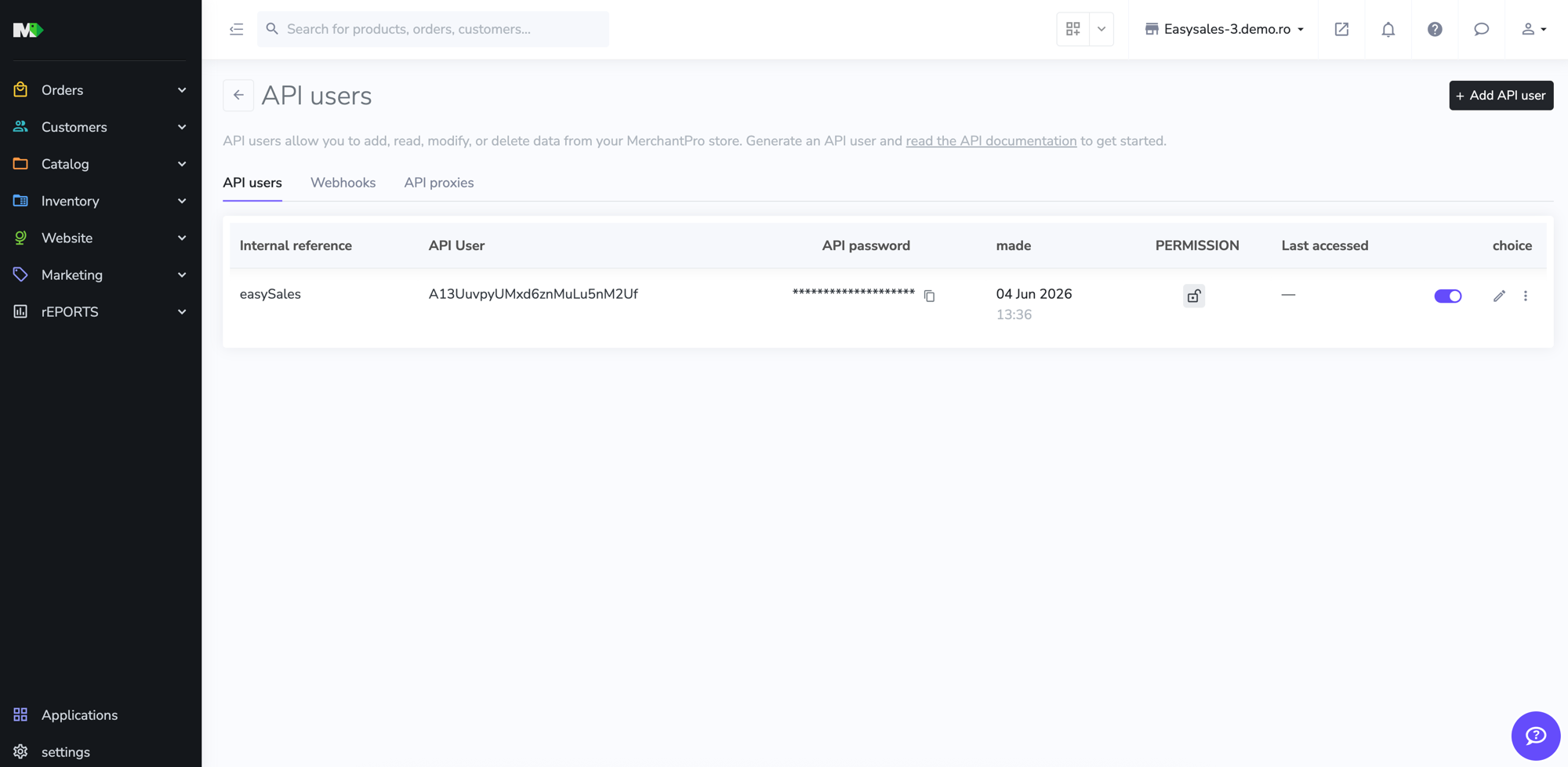Expand the Catalog menu chevron
Image resolution: width=1568 pixels, height=767 pixels.
pos(182,164)
